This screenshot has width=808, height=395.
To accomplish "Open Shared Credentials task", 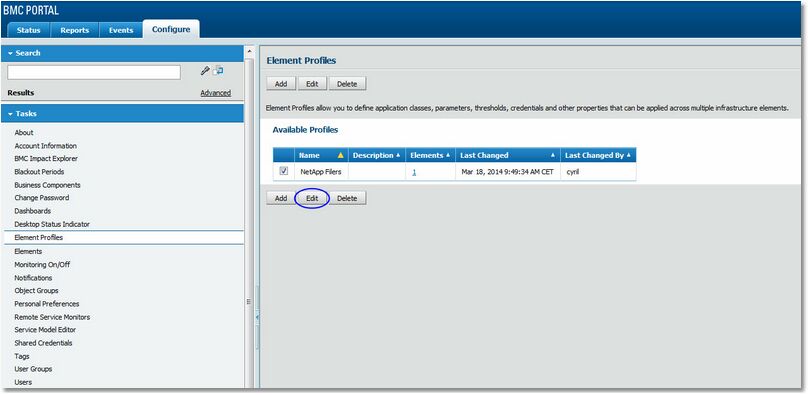I will [43, 343].
